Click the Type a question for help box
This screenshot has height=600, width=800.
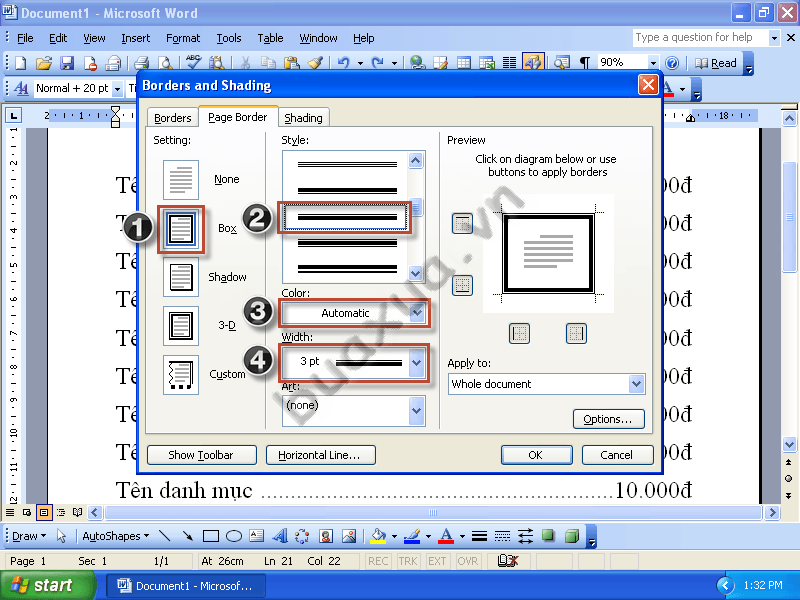pos(699,37)
